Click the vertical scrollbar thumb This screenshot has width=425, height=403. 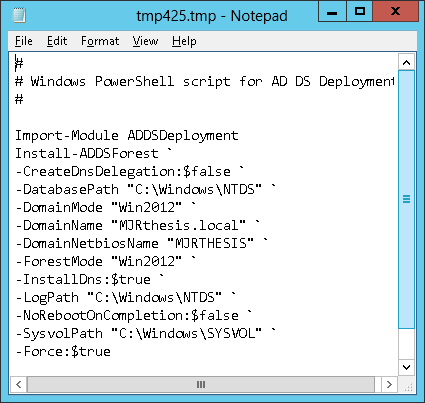[406, 199]
